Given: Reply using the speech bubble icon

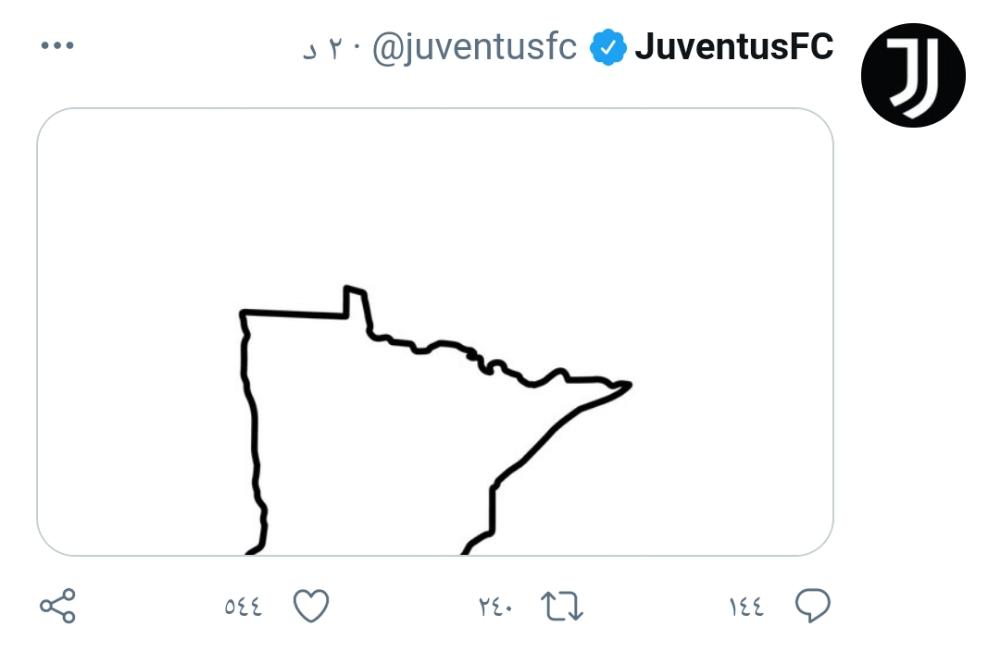Looking at the screenshot, I should coord(812,605).
